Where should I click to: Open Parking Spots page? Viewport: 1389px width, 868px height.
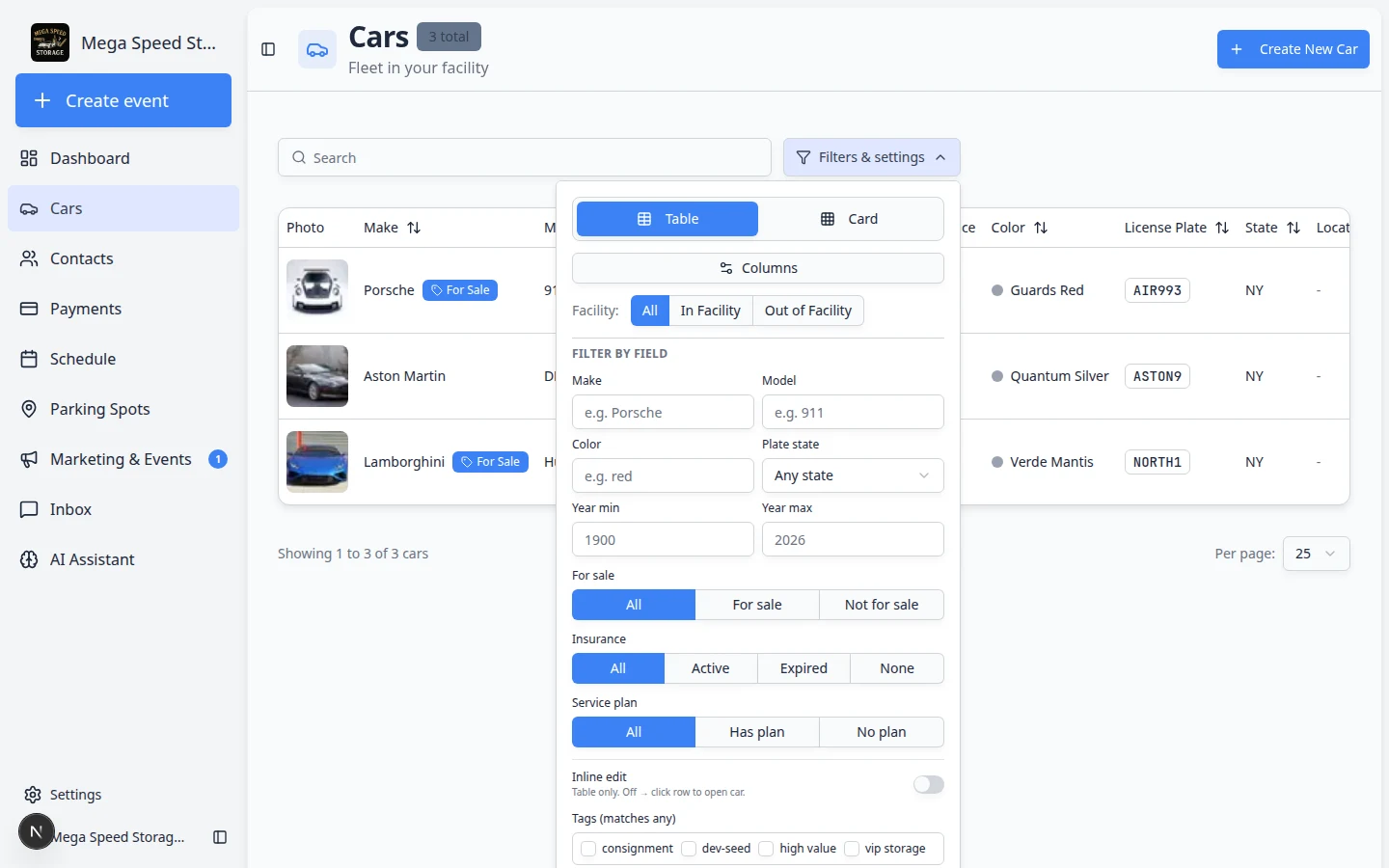(x=123, y=409)
